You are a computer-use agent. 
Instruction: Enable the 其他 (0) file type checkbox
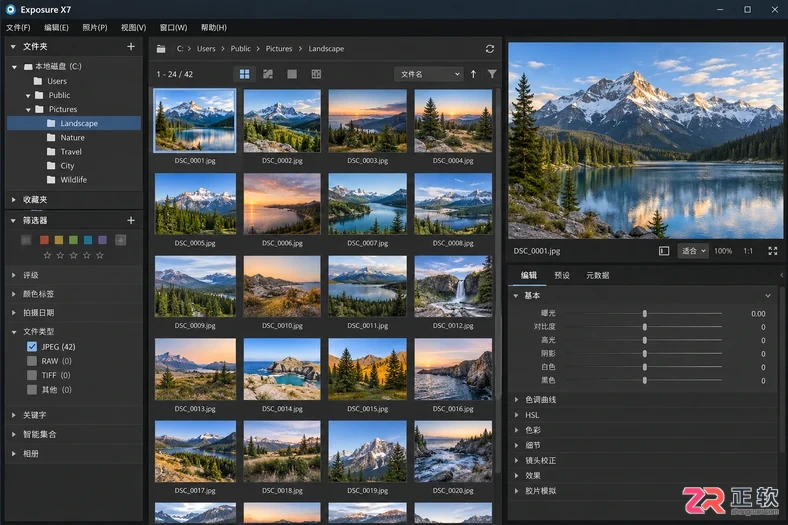[x=32, y=389]
